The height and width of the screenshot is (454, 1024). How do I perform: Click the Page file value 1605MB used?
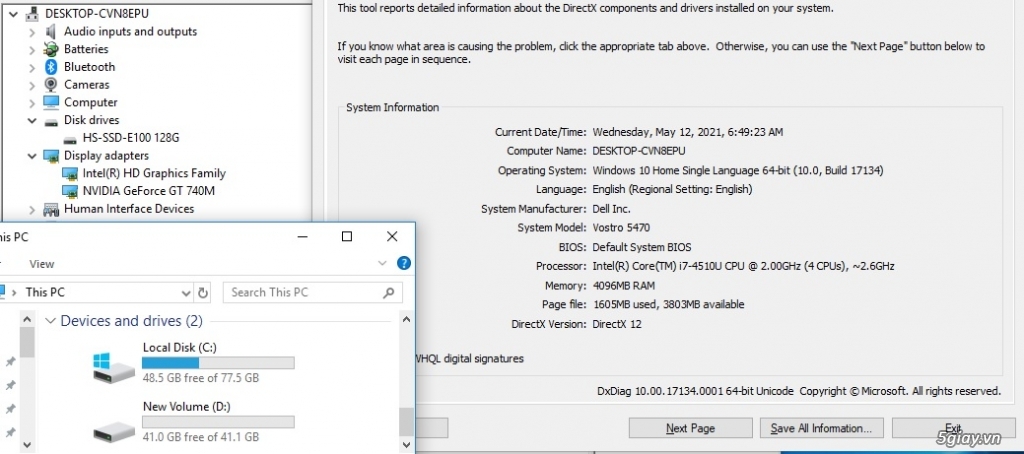(x=668, y=304)
